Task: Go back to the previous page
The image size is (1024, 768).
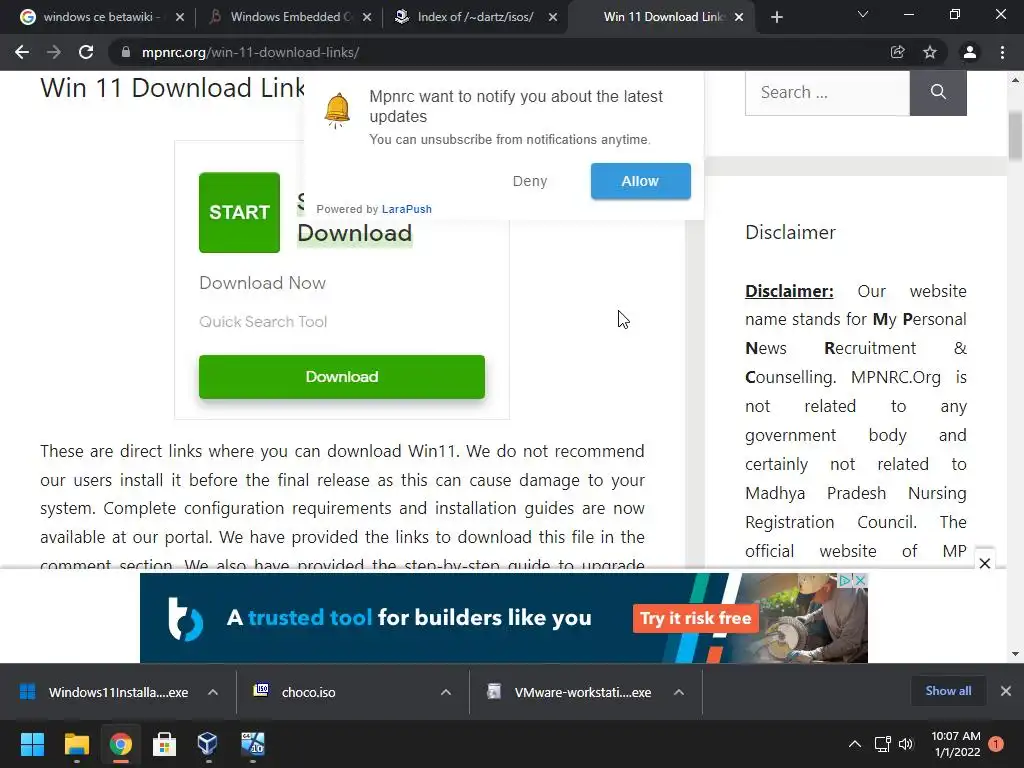Action: 22,52
